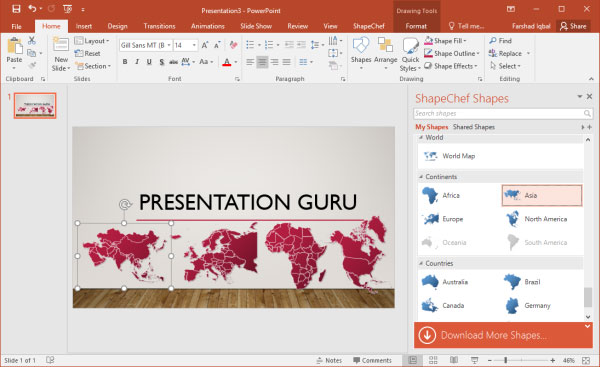Screen dimensions: 600x367
Task: Open Arrange options
Action: click(x=385, y=54)
